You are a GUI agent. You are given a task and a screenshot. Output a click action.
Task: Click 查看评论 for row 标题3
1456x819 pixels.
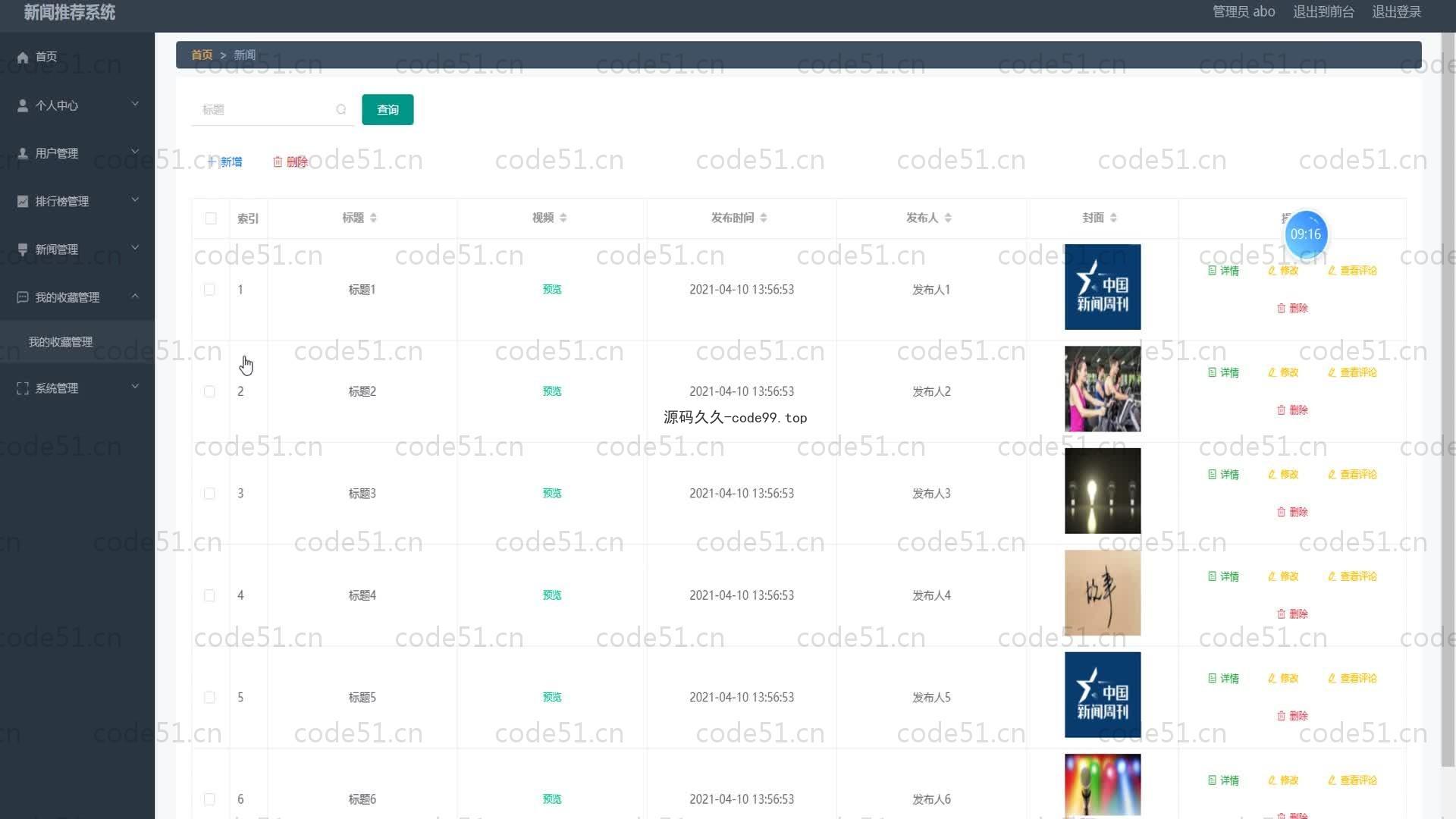click(x=1352, y=475)
